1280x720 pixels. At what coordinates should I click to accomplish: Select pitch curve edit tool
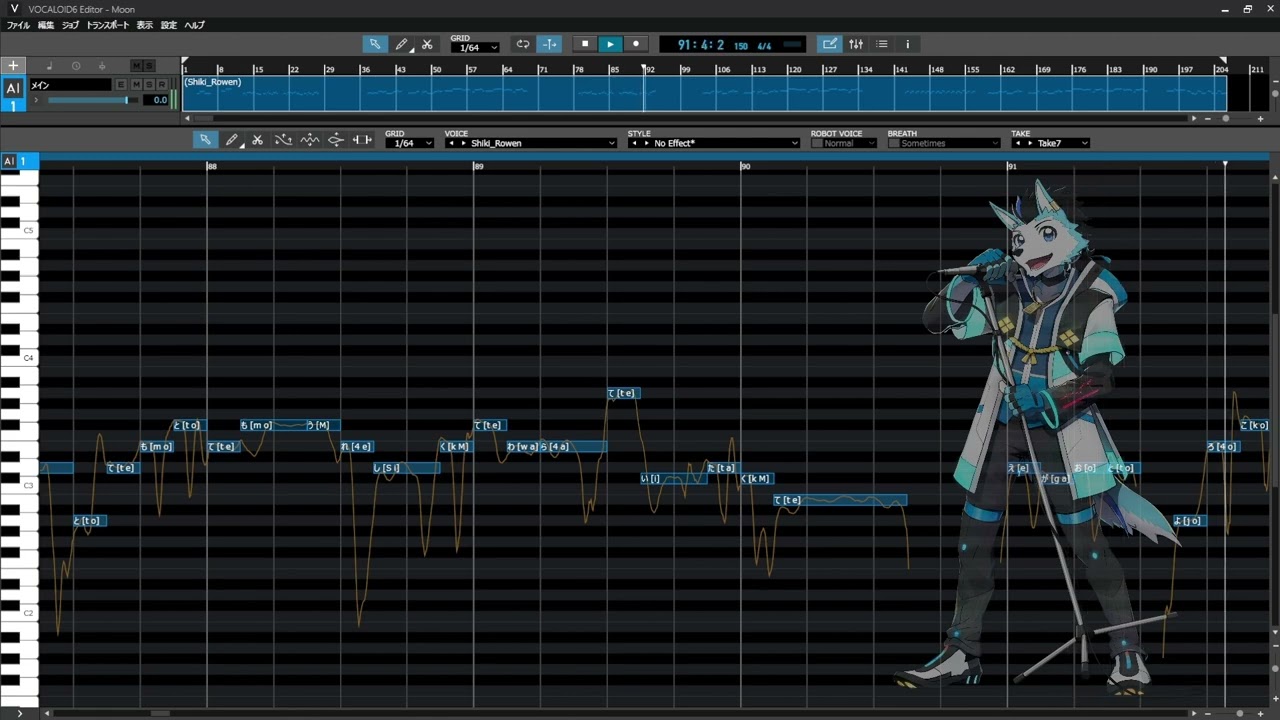[284, 140]
